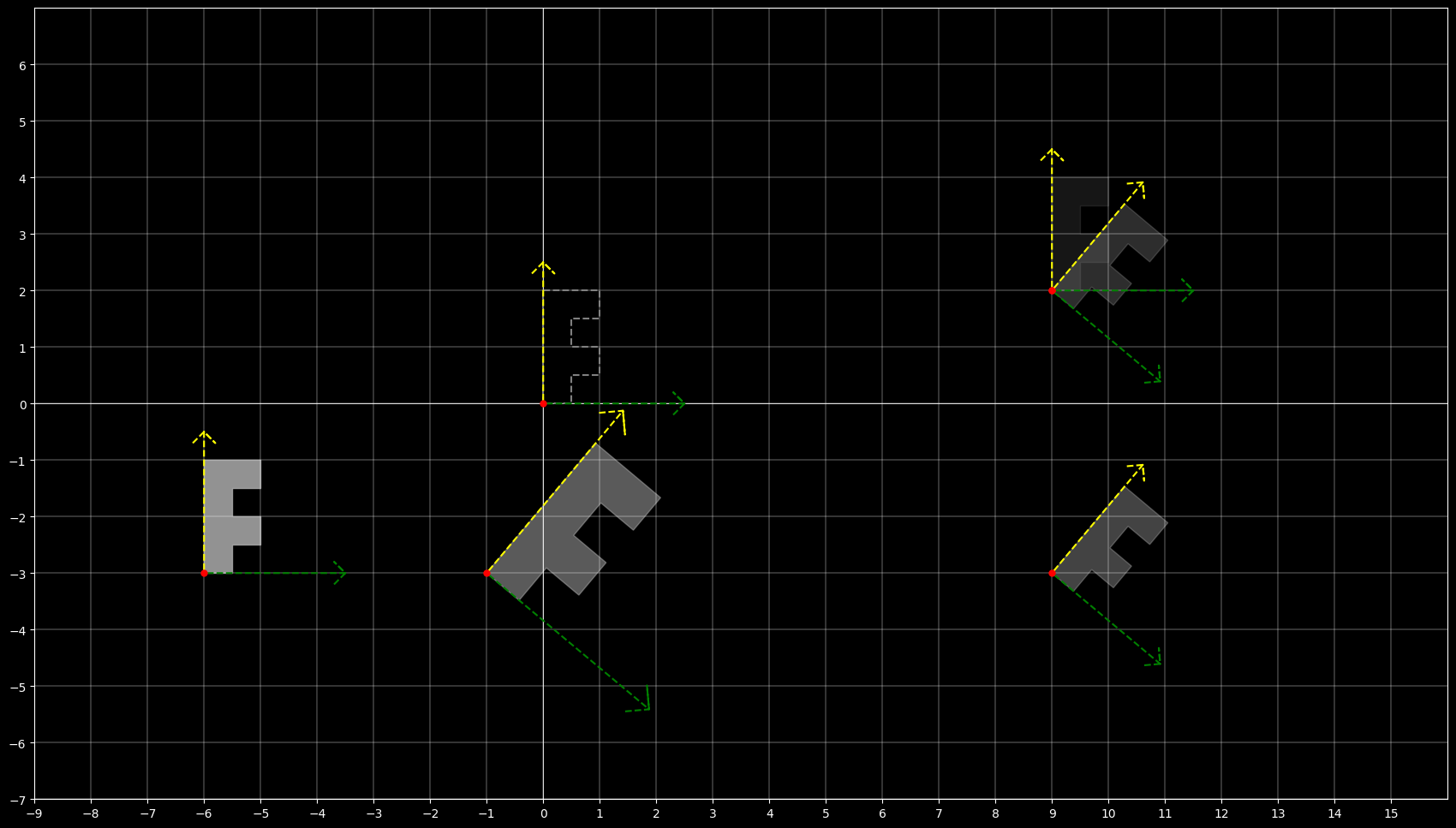Click the y-axis tick label "−2"

(20, 517)
